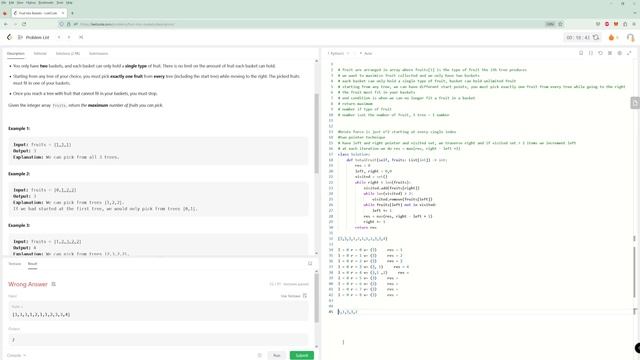The image size is (640, 360).
Task: Click the format code braces icon
Action: pyautogui.click(x=591, y=53)
